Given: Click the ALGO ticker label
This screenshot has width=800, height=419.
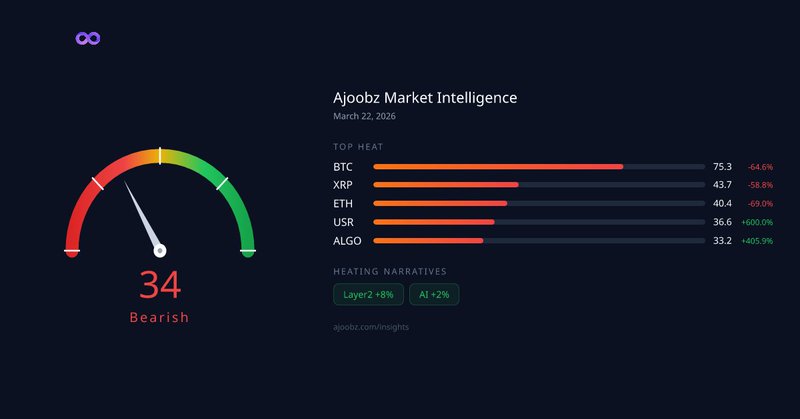Looking at the screenshot, I should (347, 241).
